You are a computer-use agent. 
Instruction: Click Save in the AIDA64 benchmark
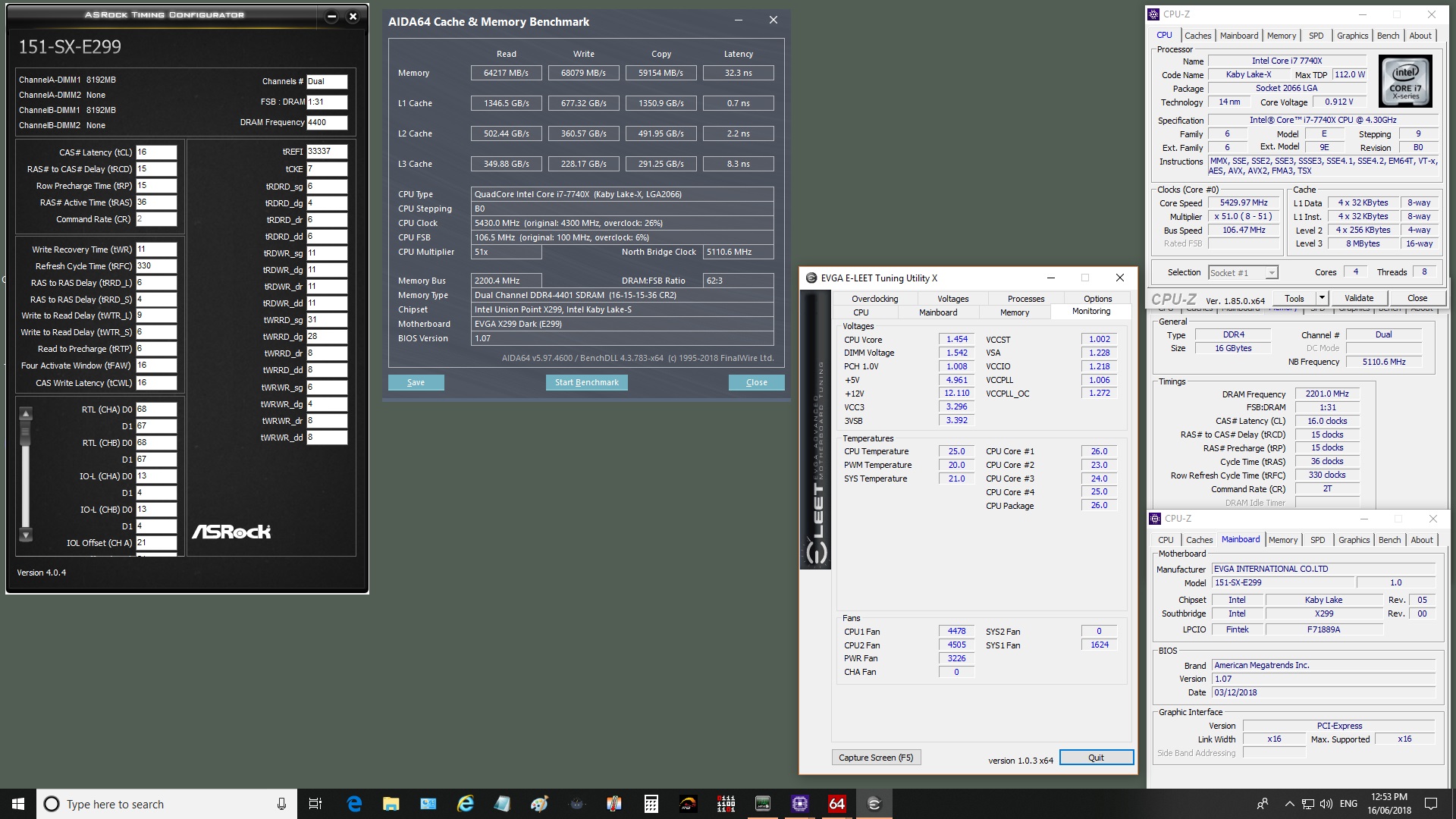[416, 382]
